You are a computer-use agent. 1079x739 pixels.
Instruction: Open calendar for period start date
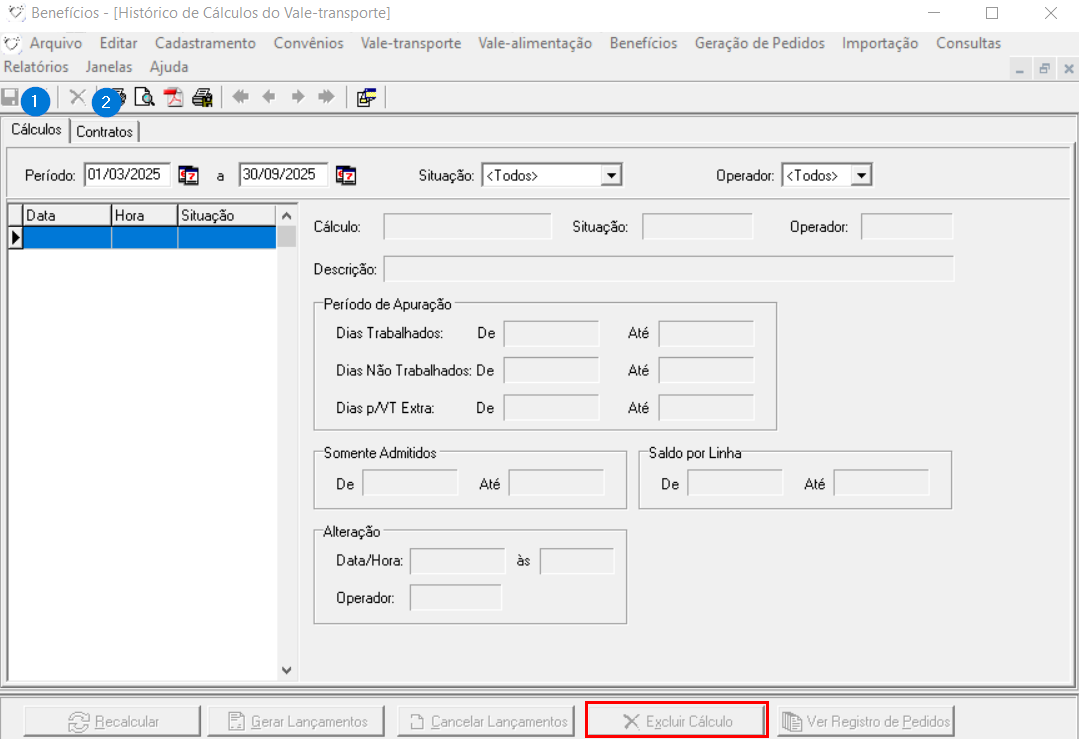[189, 175]
